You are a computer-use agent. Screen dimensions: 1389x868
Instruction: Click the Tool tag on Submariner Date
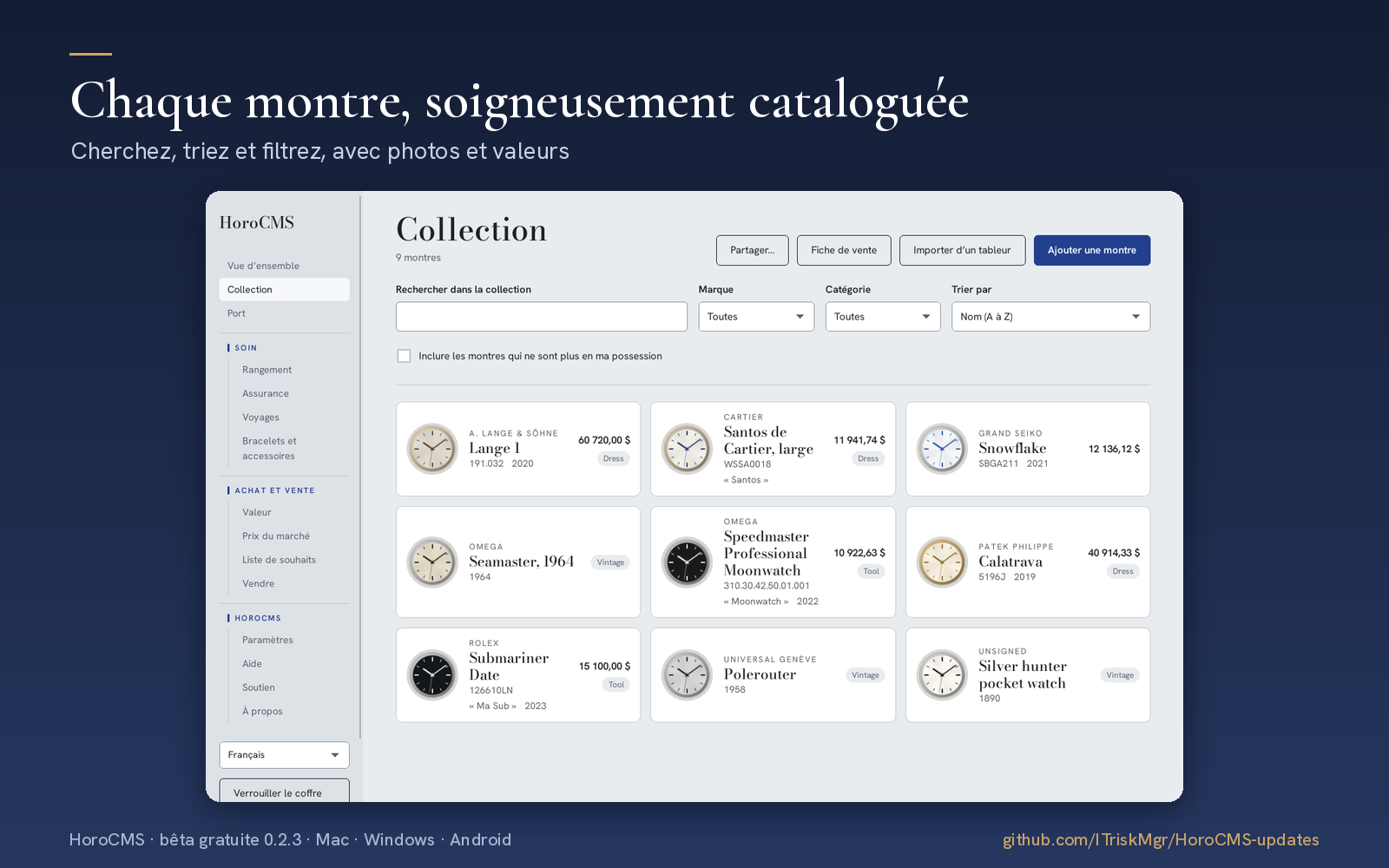coord(616,685)
